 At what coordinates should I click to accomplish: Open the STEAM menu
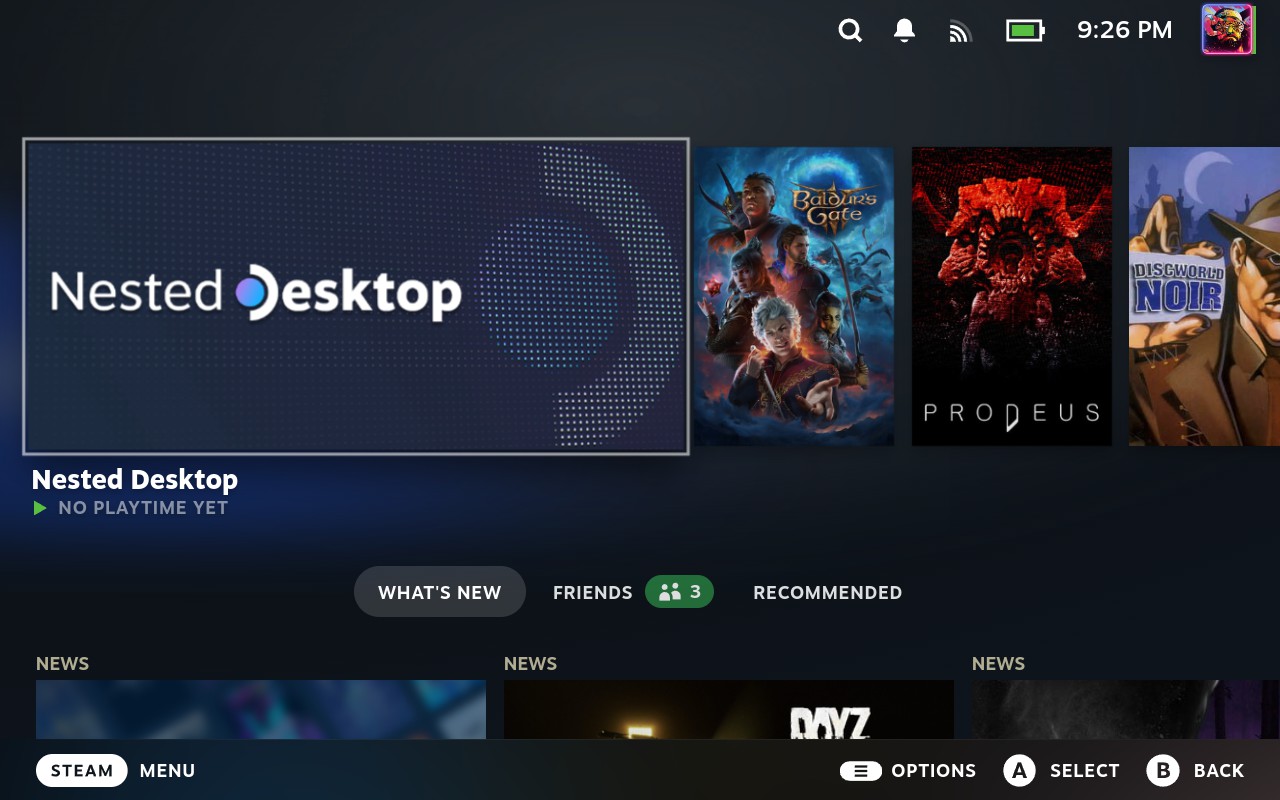click(x=81, y=770)
